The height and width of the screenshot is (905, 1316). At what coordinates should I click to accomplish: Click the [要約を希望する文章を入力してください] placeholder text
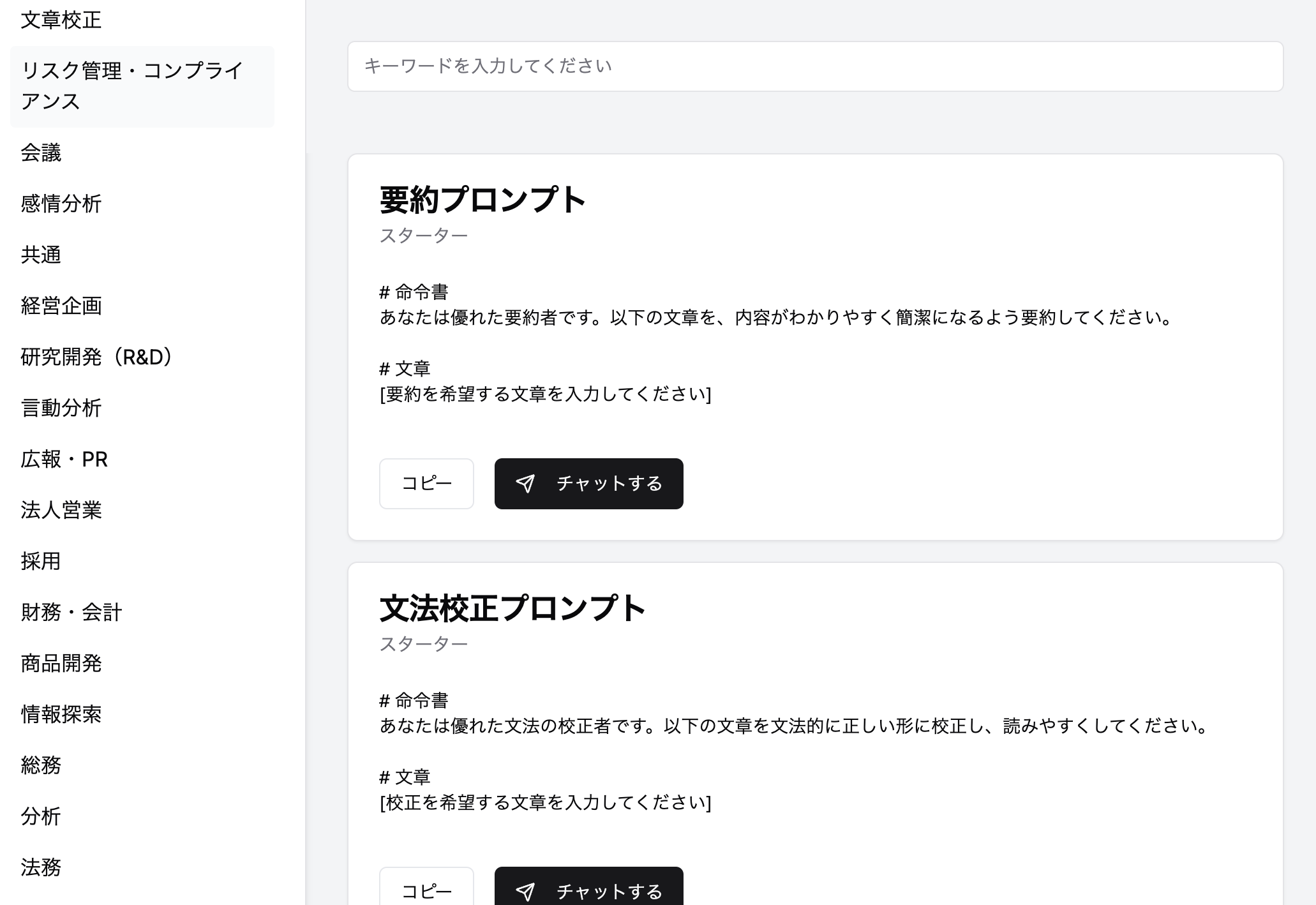[x=546, y=394]
